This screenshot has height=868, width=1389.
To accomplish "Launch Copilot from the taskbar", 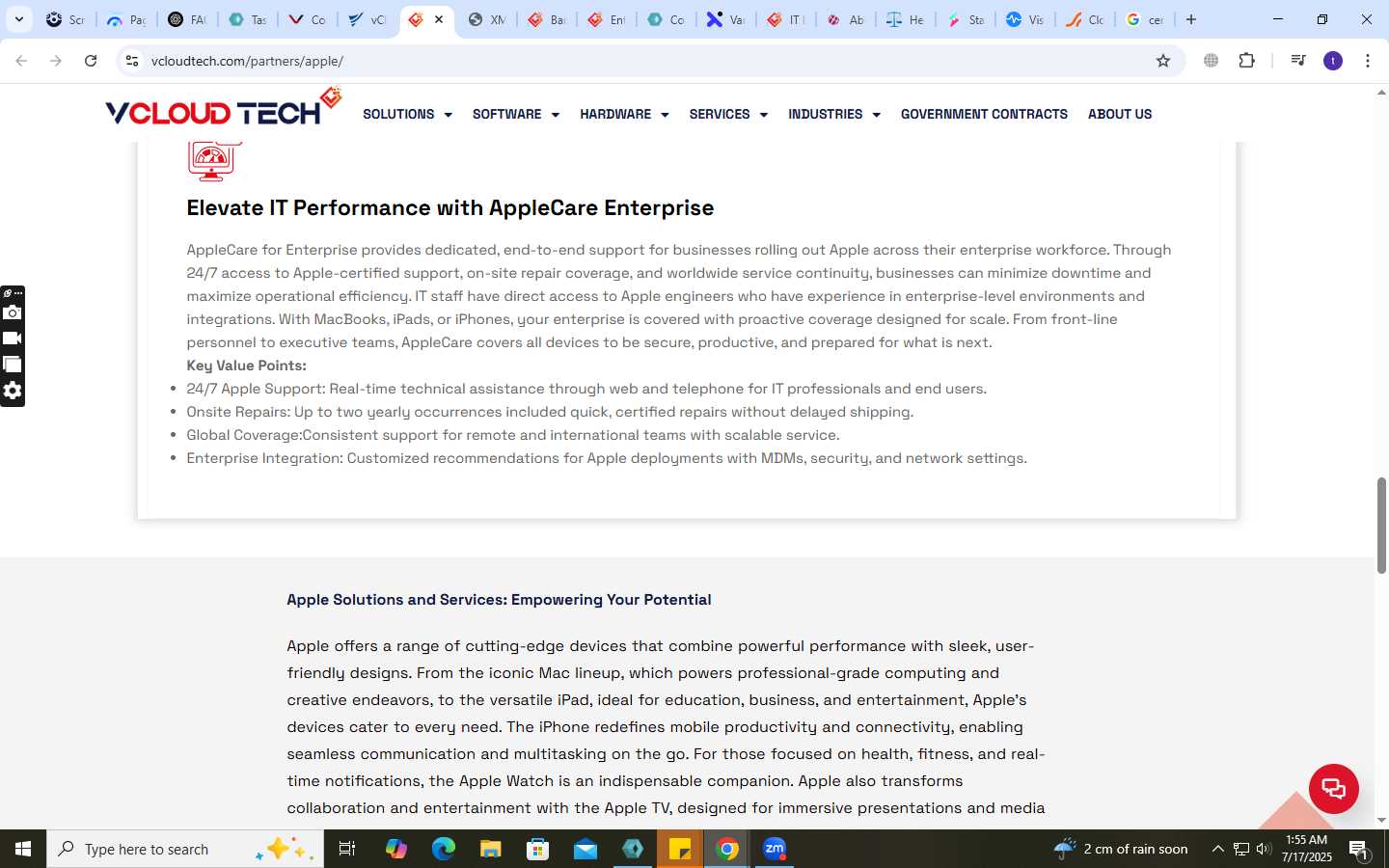I will (x=395, y=849).
